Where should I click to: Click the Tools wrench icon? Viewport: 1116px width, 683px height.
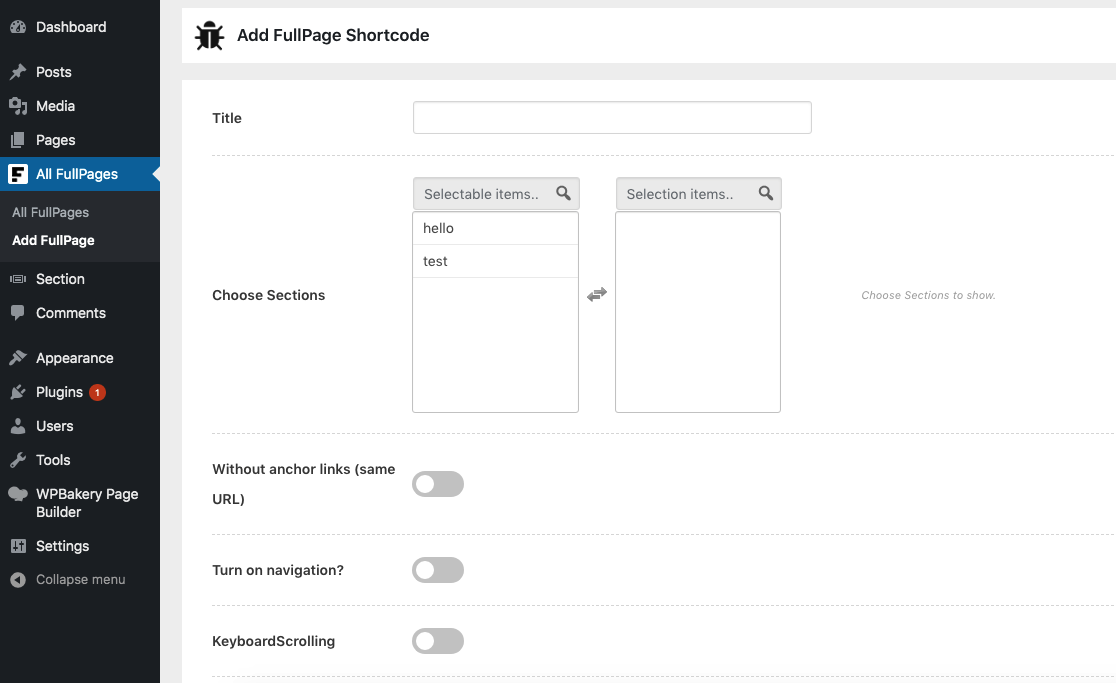click(x=18, y=460)
